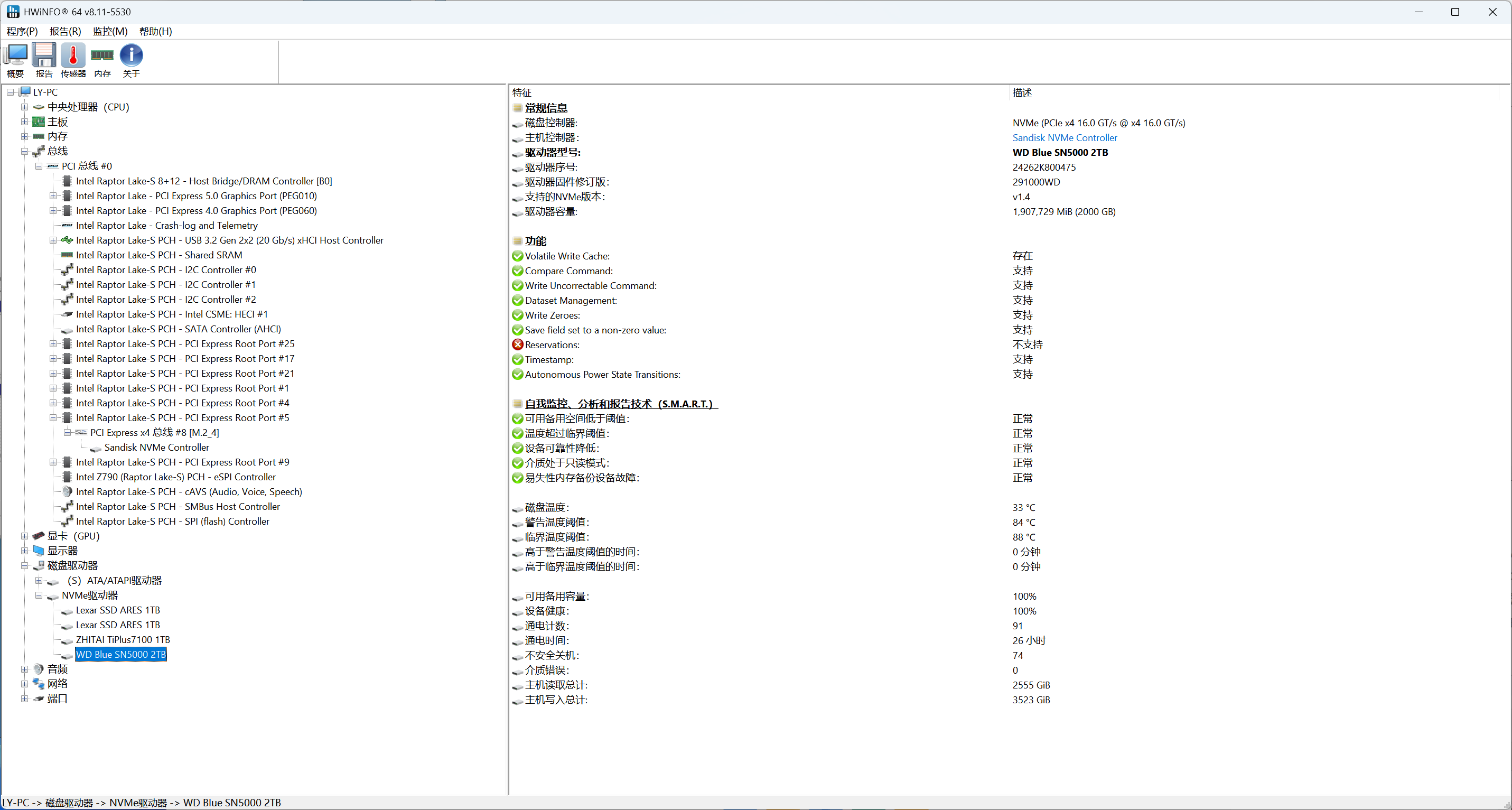Open the 程序(P) menu
Viewport: 1512px width, 810px height.
[x=22, y=31]
